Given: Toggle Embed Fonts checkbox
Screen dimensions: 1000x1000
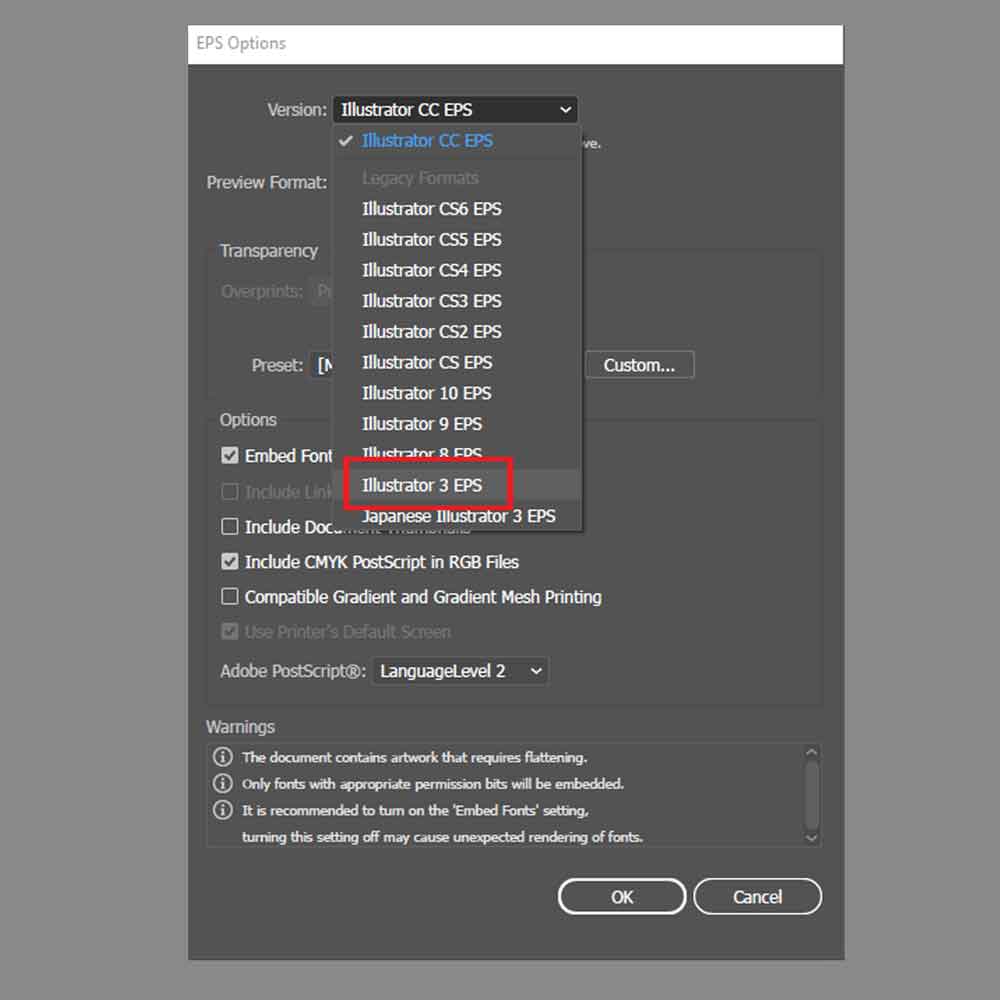Looking at the screenshot, I should point(230,455).
